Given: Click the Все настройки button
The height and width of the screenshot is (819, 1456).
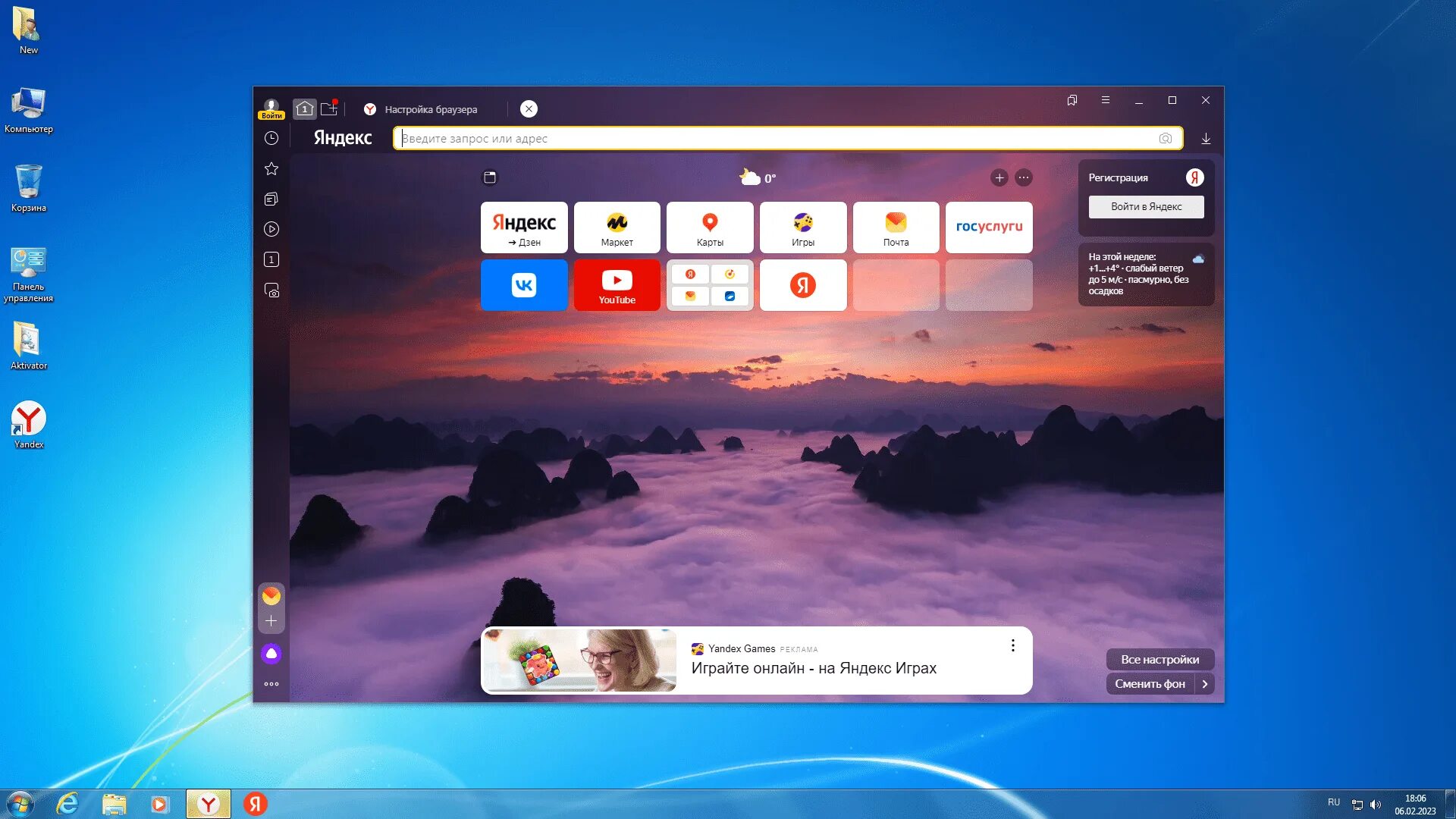Looking at the screenshot, I should [1159, 660].
